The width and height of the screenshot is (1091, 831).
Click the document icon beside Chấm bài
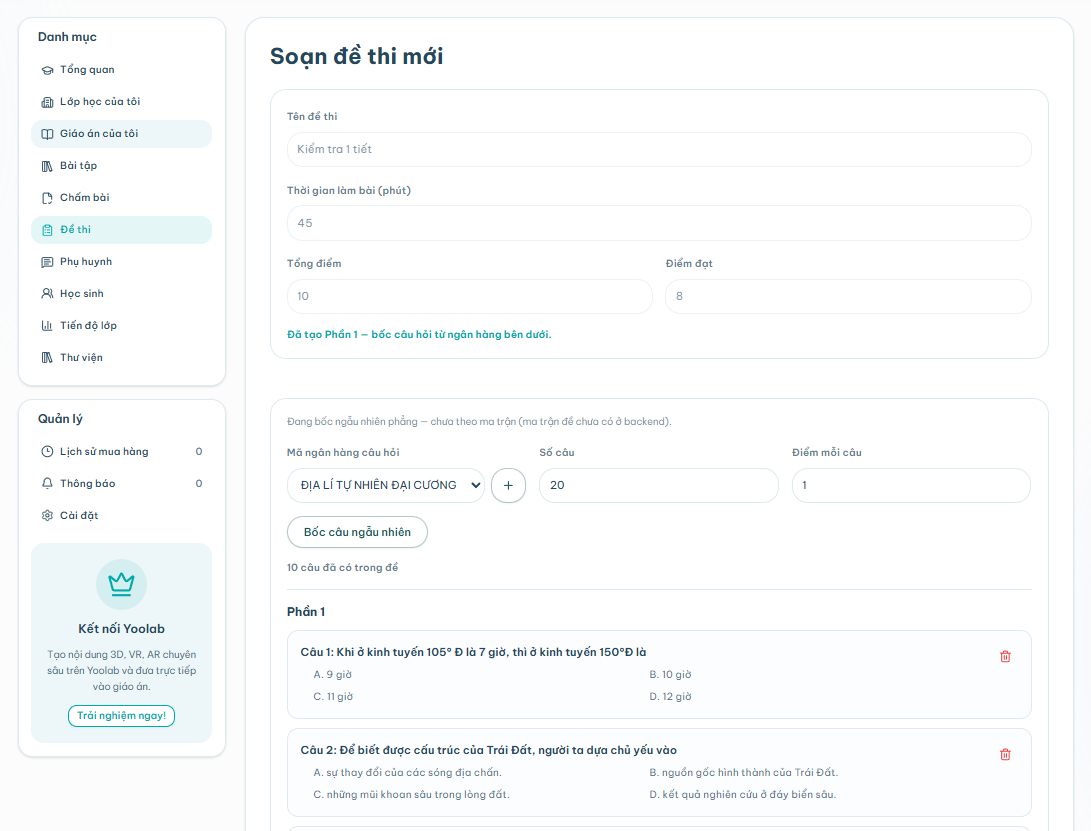pos(47,198)
